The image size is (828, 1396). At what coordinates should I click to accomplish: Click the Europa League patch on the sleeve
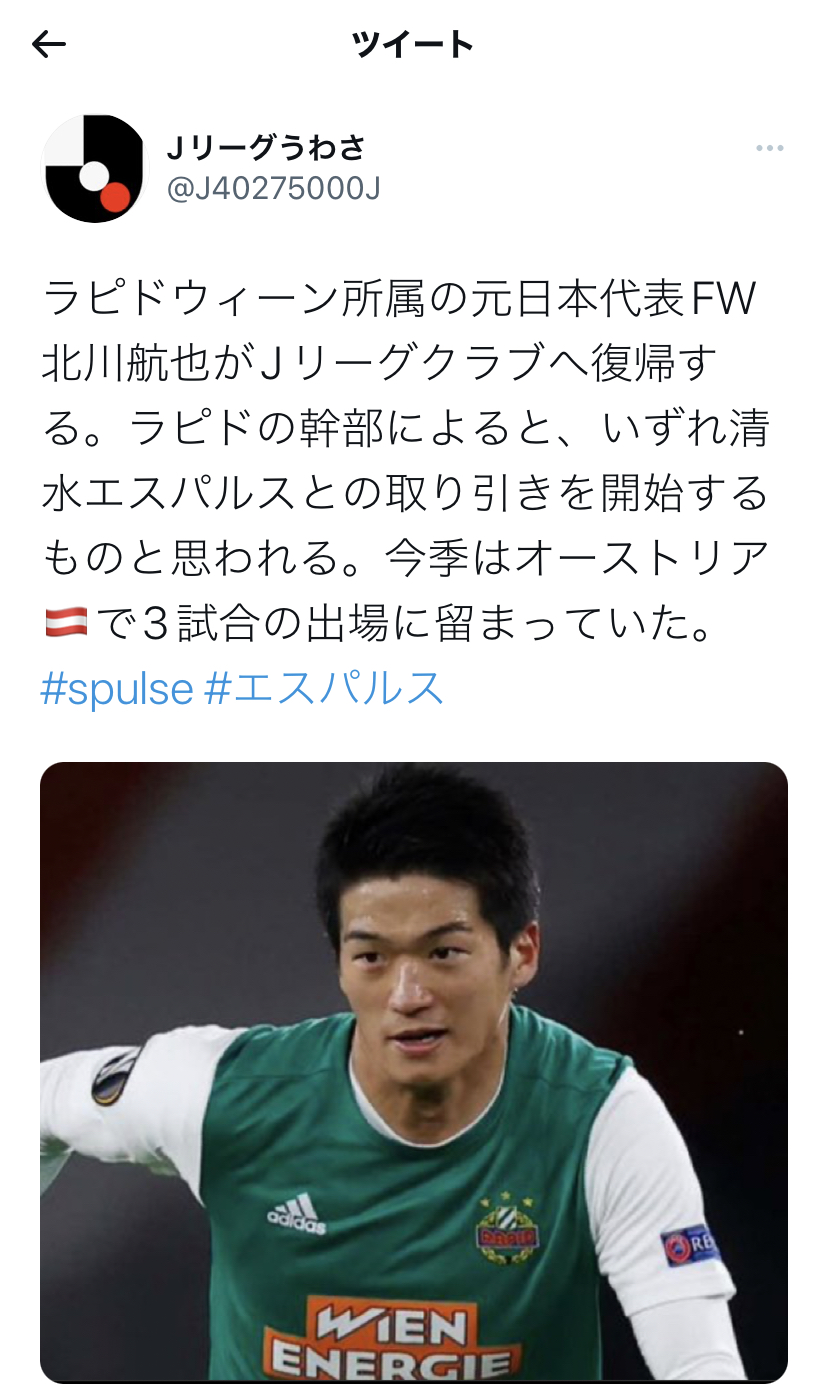tap(113, 1075)
